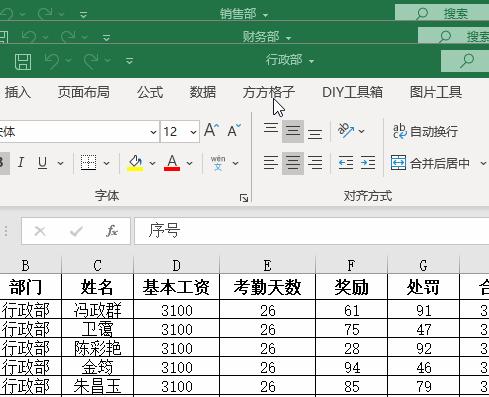Screen dimensions: 489x397
Task: Decrease font size with small A icon
Action: [234, 130]
